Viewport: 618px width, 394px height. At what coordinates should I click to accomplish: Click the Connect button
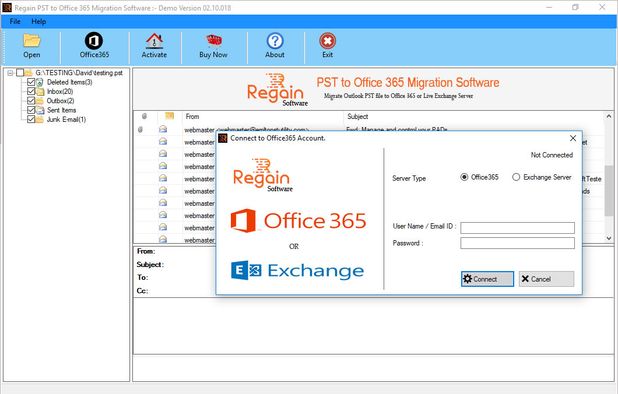[488, 279]
